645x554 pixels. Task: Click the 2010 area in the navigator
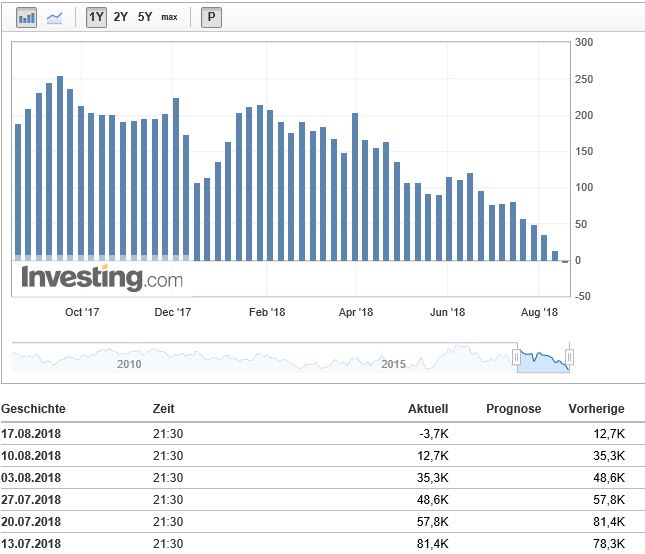click(x=127, y=363)
